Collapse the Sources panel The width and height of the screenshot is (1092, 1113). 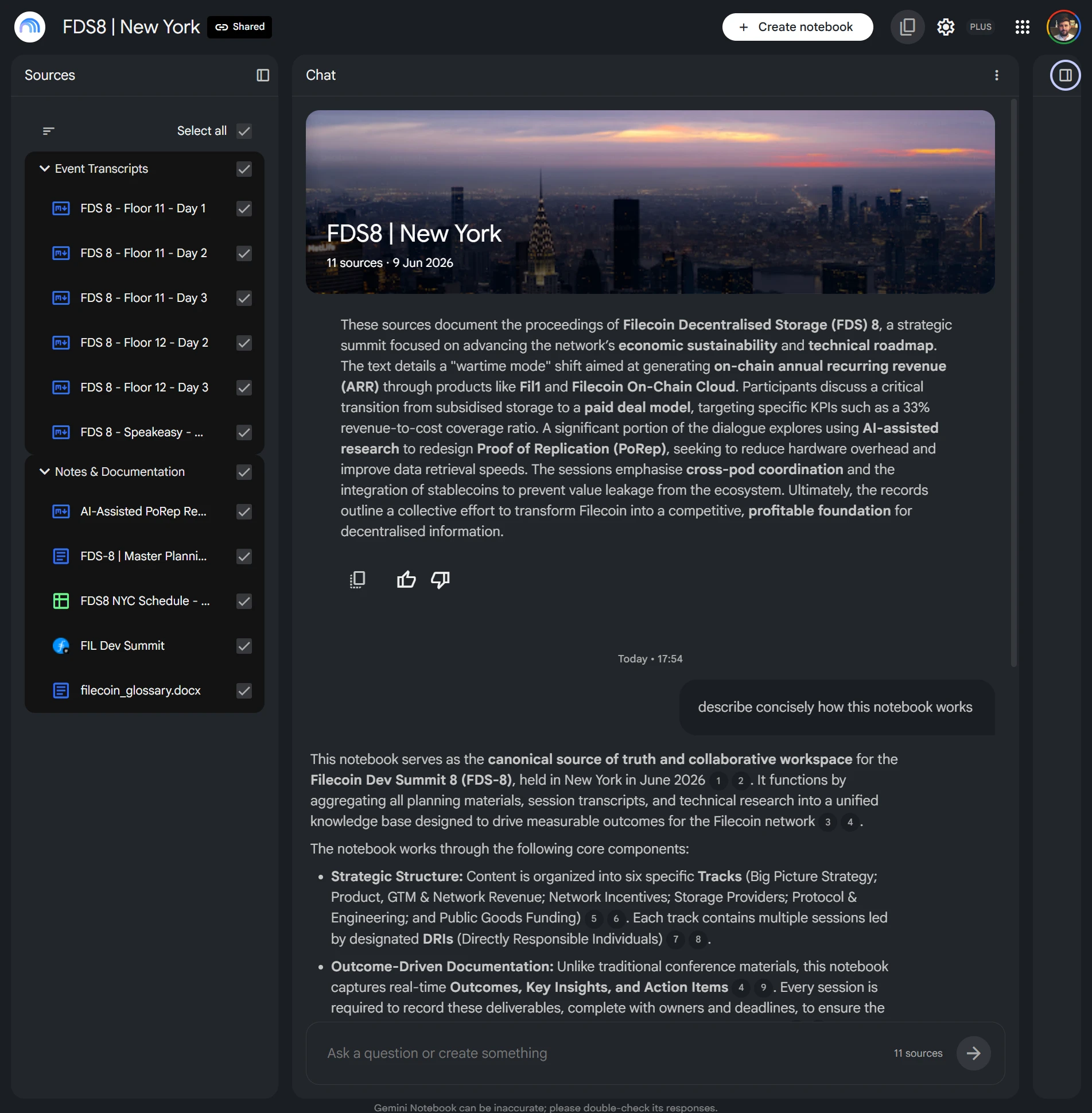[263, 75]
